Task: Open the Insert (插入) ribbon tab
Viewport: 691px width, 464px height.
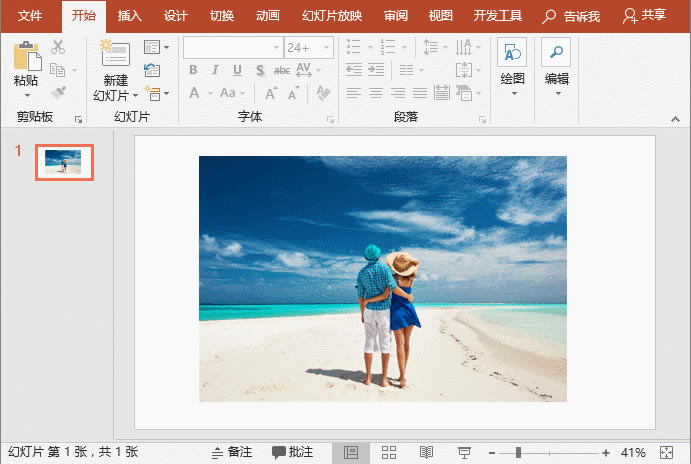Action: [129, 16]
